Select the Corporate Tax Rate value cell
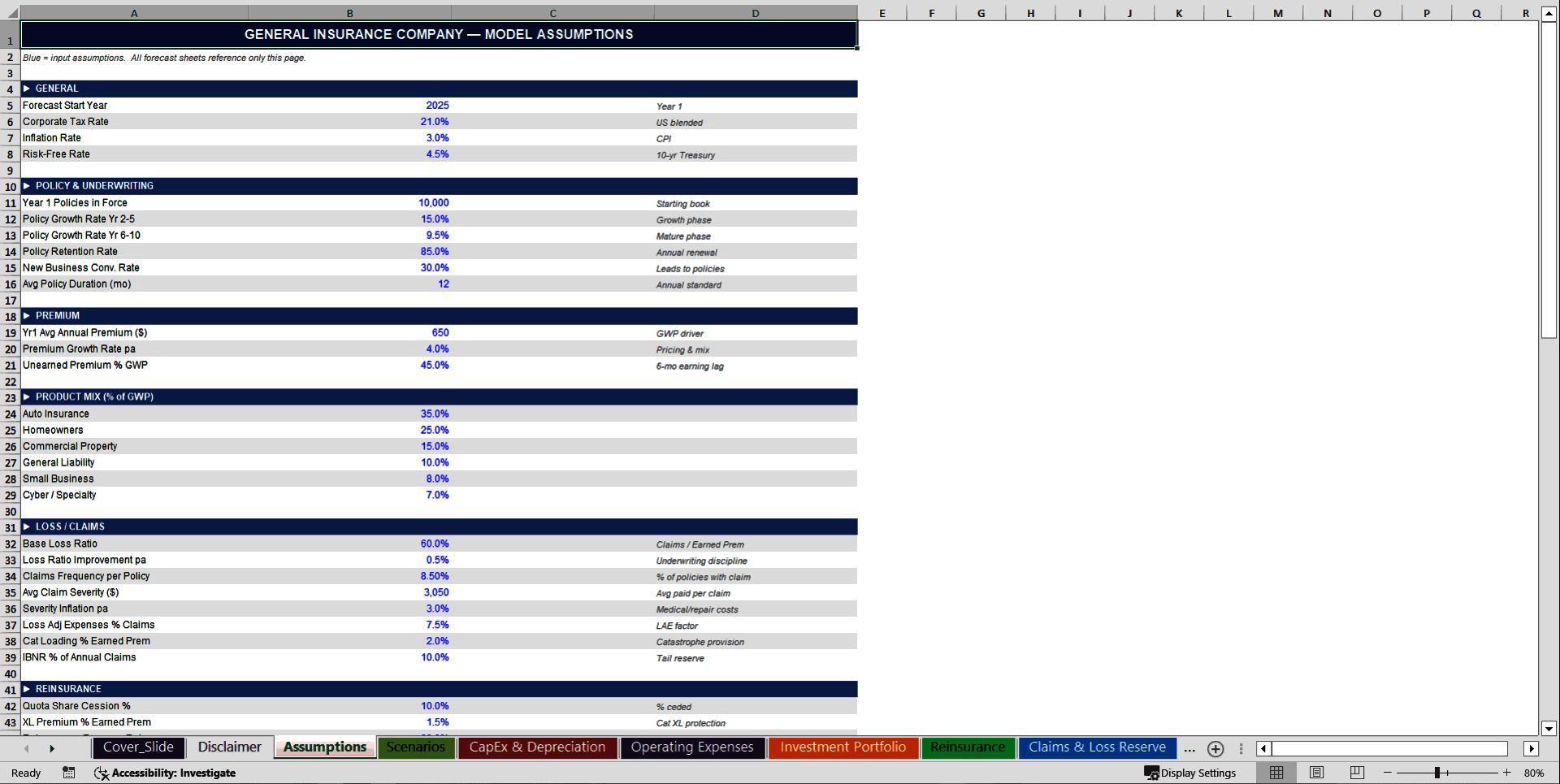This screenshot has height=784, width=1560. click(349, 121)
